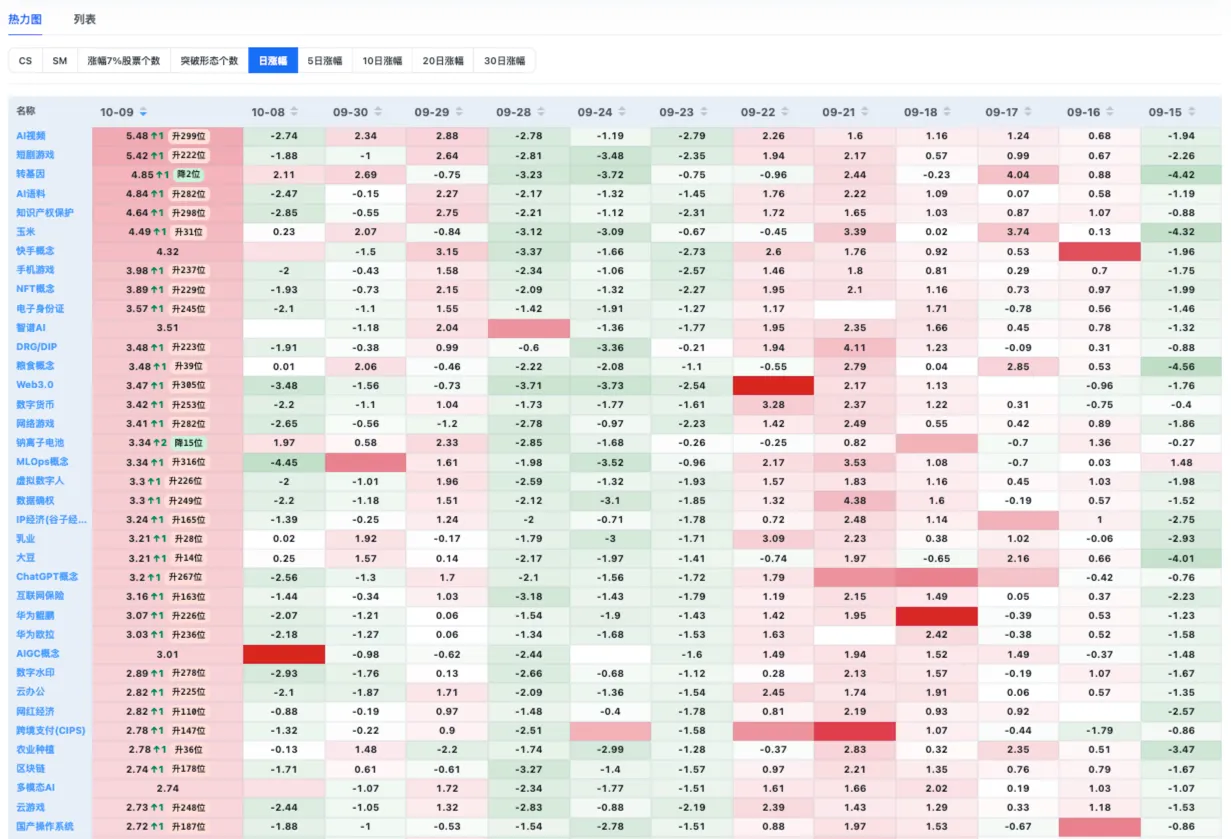Select the 日涨幅 option
This screenshot has height=839, width=1231.
pos(273,61)
